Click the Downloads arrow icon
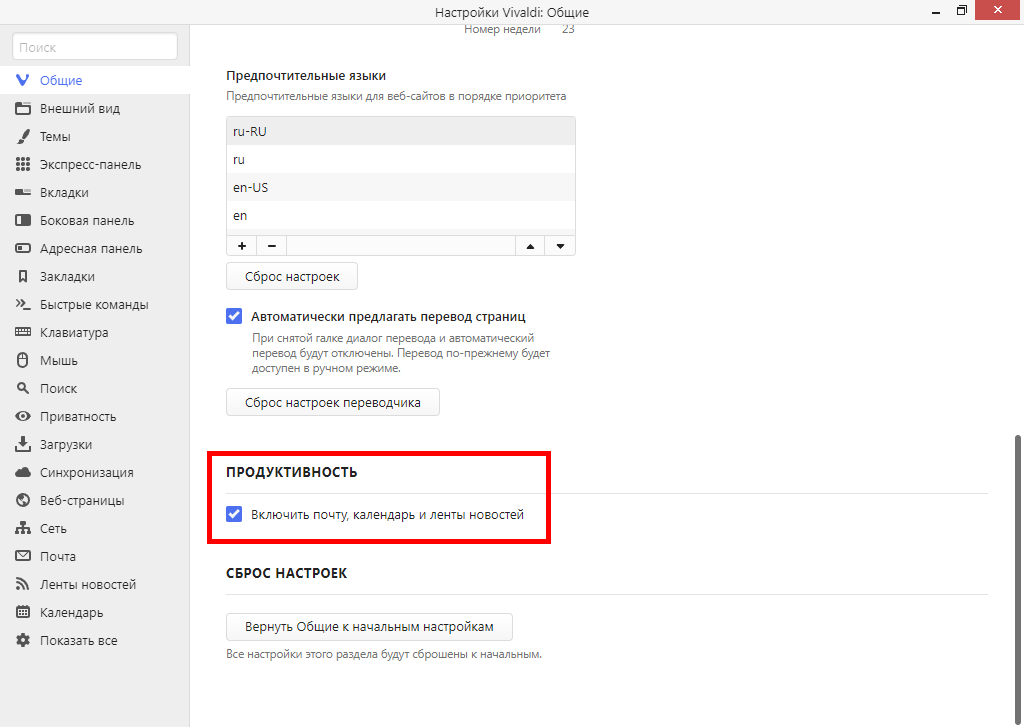 [23, 445]
